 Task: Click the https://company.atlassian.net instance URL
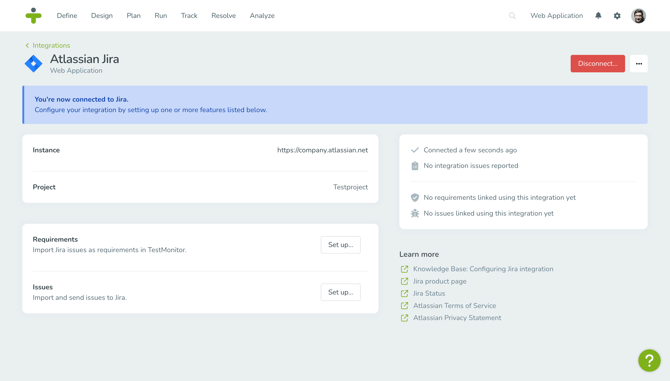tap(322, 150)
